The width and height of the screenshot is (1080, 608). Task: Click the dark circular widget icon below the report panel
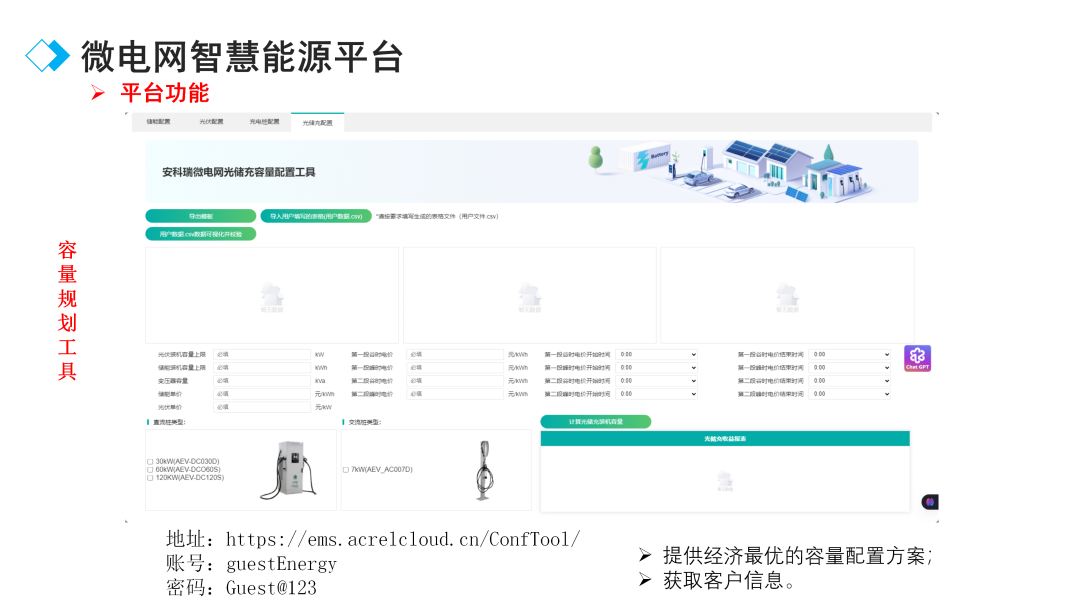coord(929,501)
